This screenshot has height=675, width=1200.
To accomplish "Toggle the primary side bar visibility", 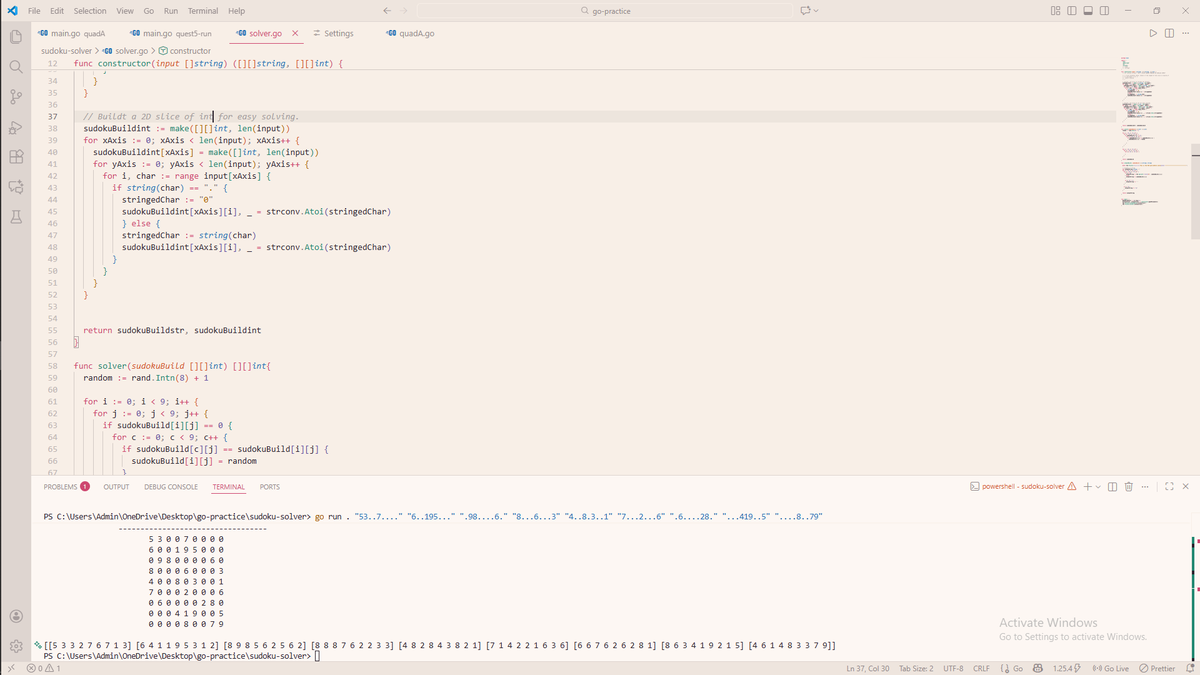I will (x=1072, y=11).
